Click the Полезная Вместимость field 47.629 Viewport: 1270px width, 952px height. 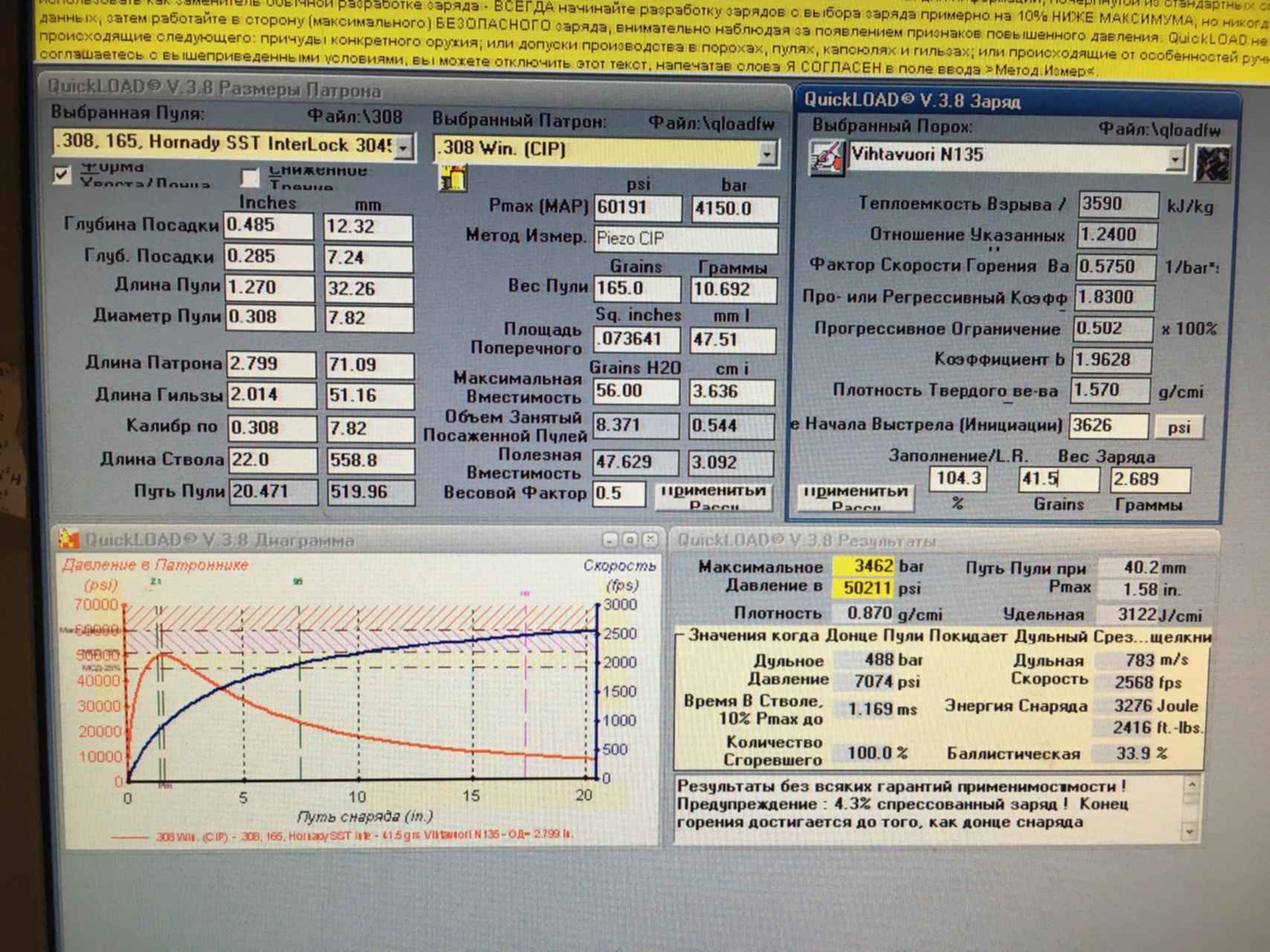(635, 463)
